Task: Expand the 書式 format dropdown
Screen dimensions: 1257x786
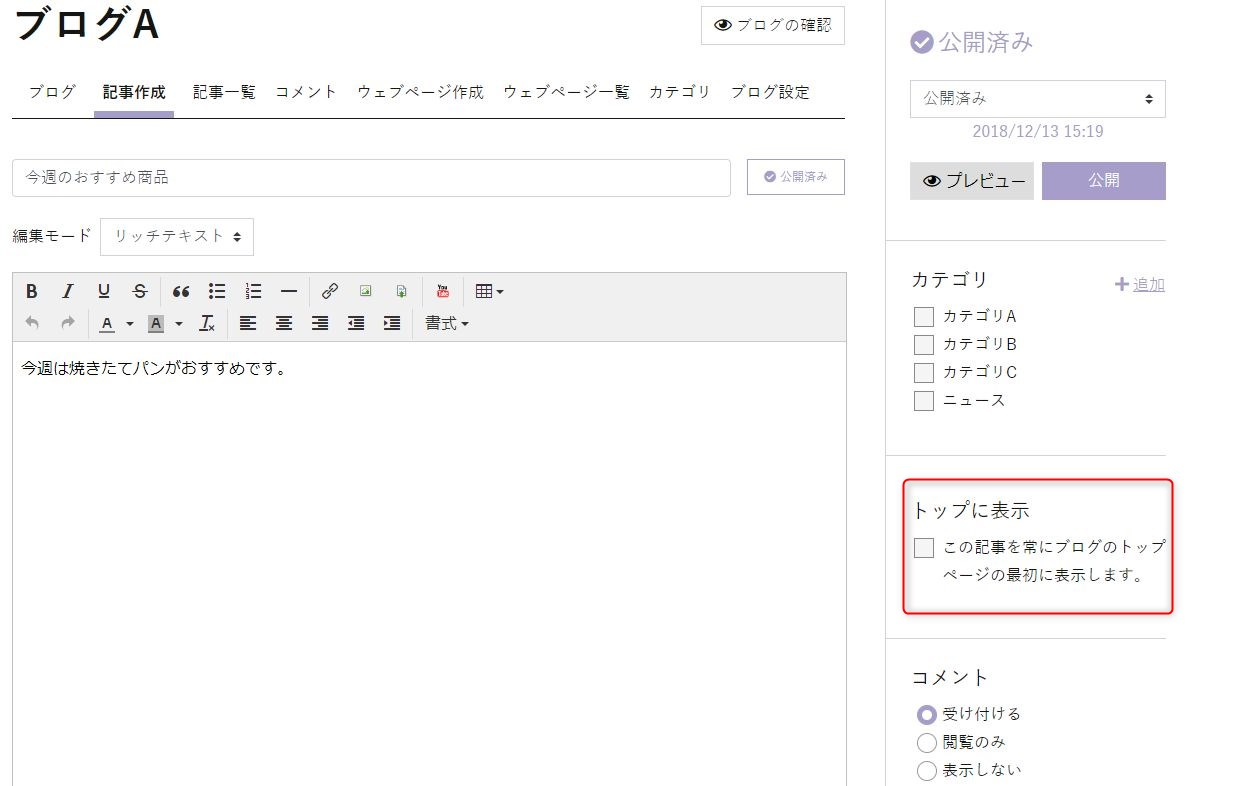Action: [446, 323]
